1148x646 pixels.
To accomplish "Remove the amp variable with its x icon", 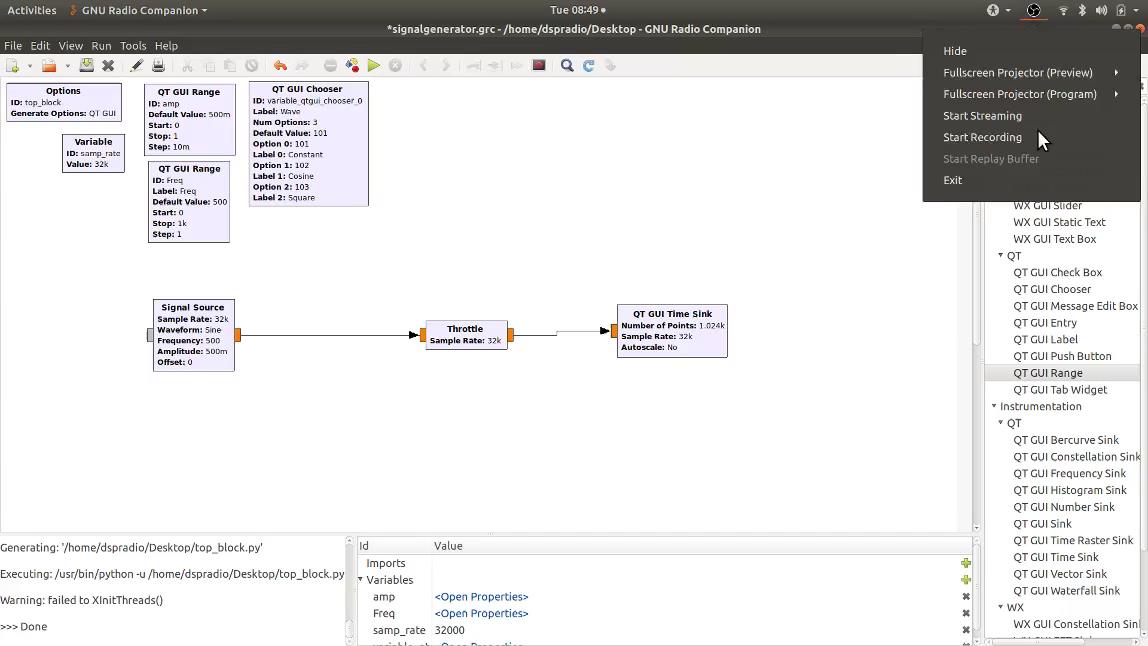I will pyautogui.click(x=965, y=597).
